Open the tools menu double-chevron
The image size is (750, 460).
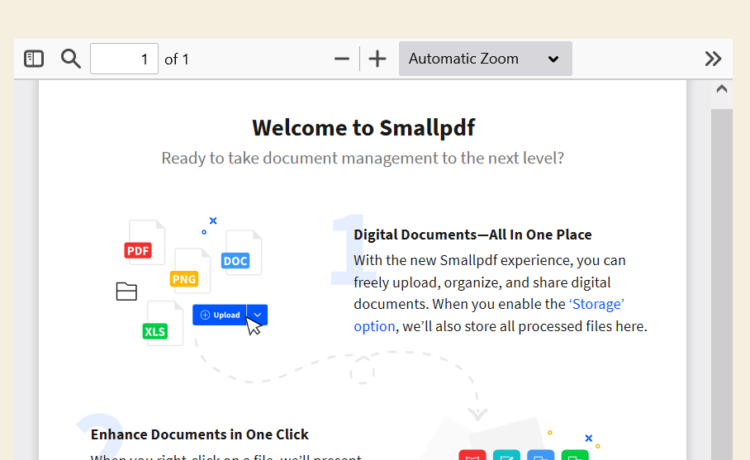click(713, 59)
